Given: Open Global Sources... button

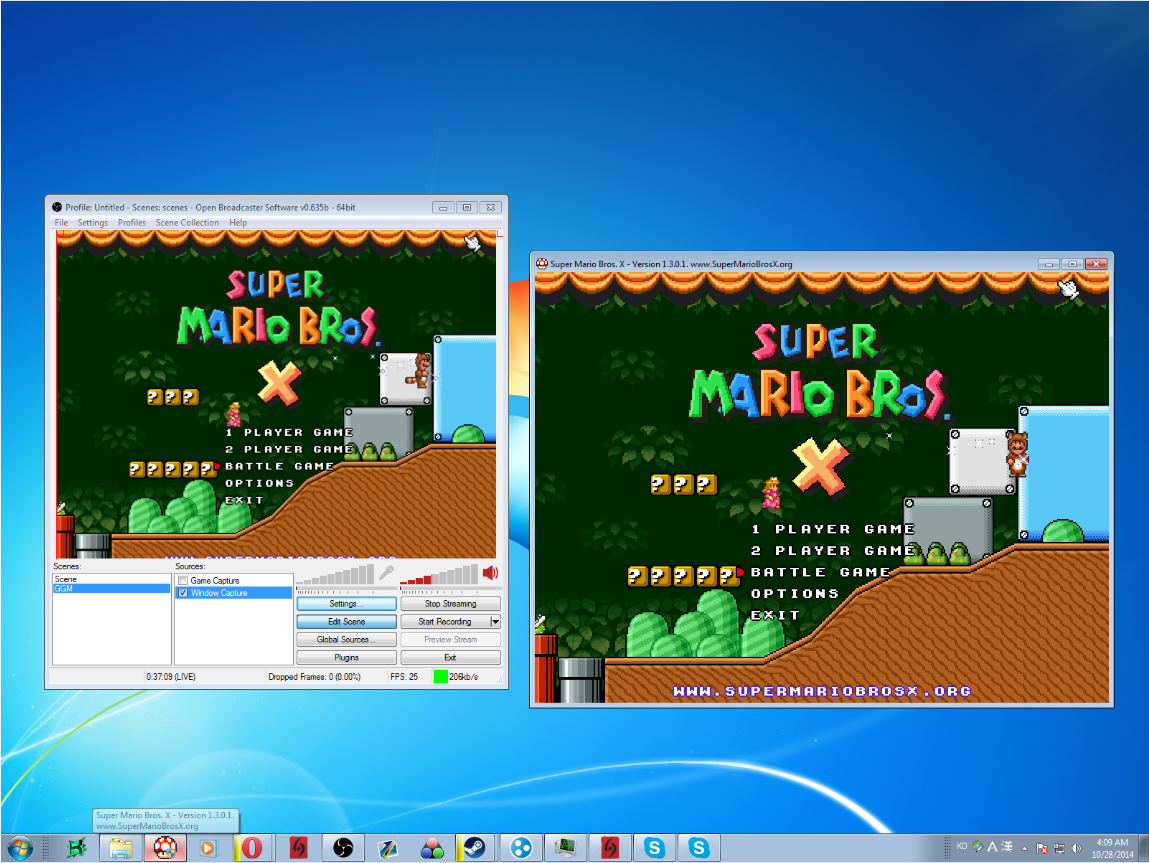Looking at the screenshot, I should coord(347,640).
